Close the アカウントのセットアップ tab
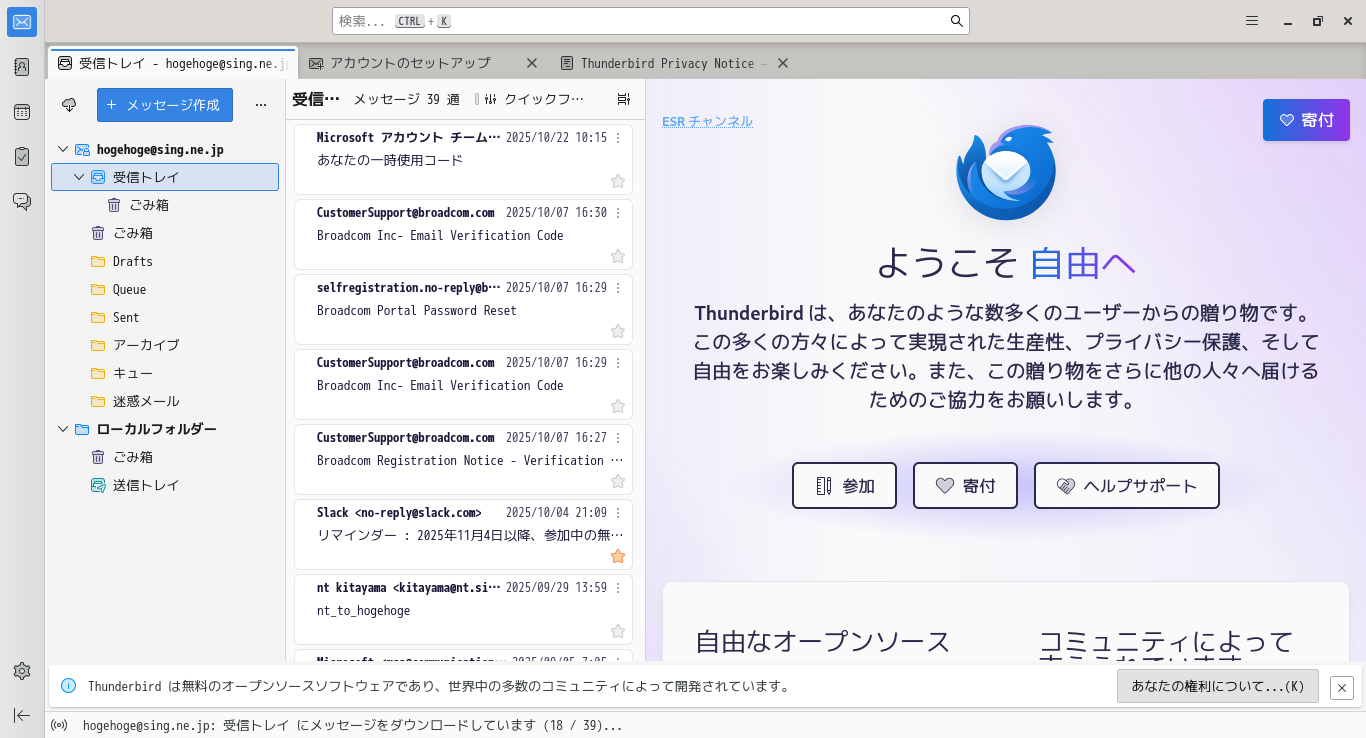The image size is (1366, 738). coord(532,63)
